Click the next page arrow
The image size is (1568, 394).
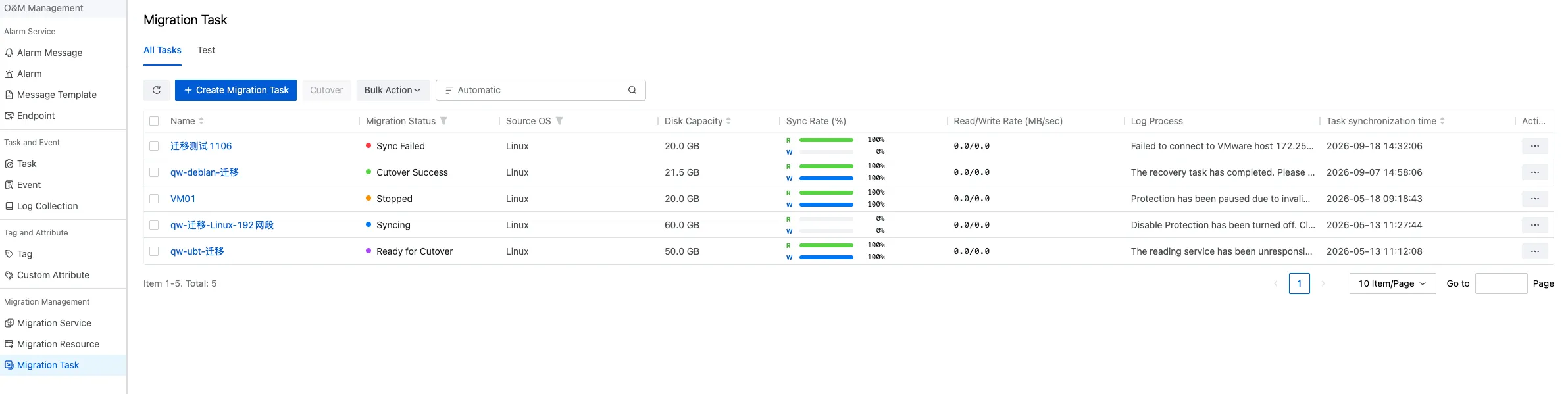[1323, 283]
